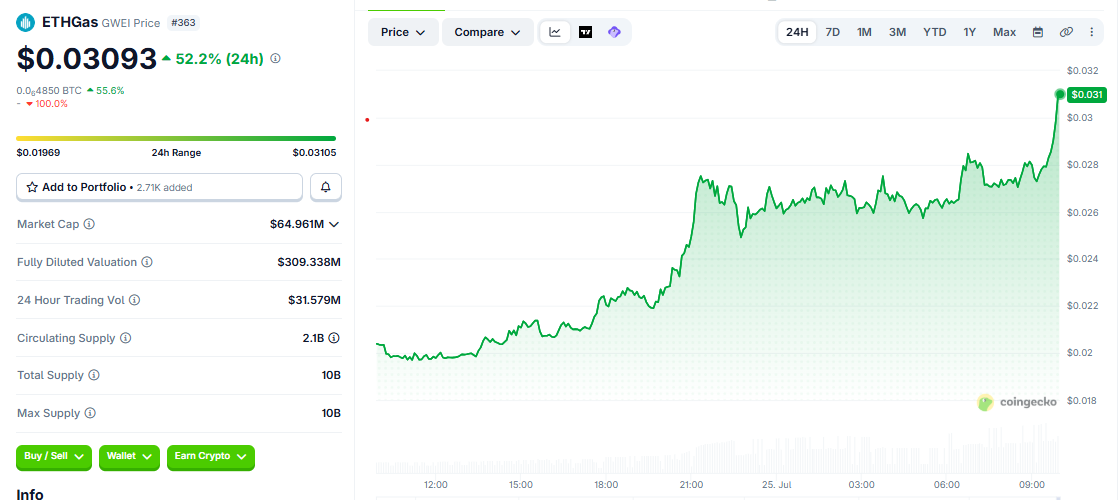Click the 55.6% BTC change text
The height and width of the screenshot is (500, 1118).
tap(111, 91)
